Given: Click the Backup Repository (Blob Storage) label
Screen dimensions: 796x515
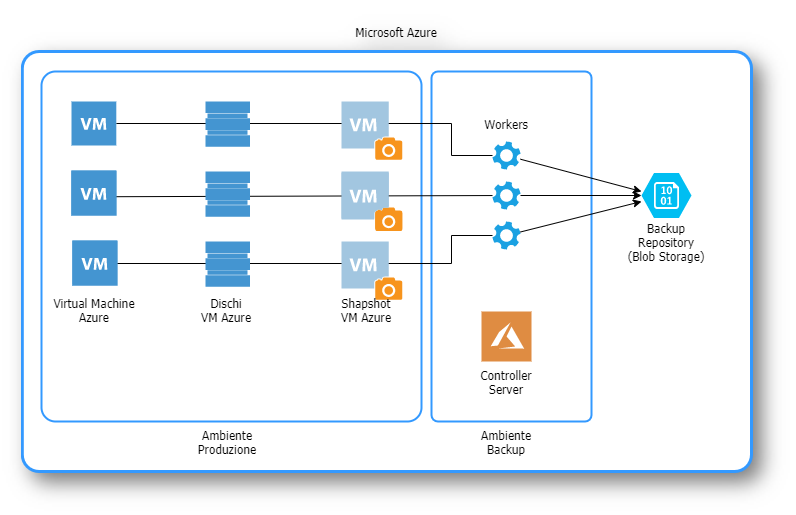Looking at the screenshot, I should click(666, 243).
